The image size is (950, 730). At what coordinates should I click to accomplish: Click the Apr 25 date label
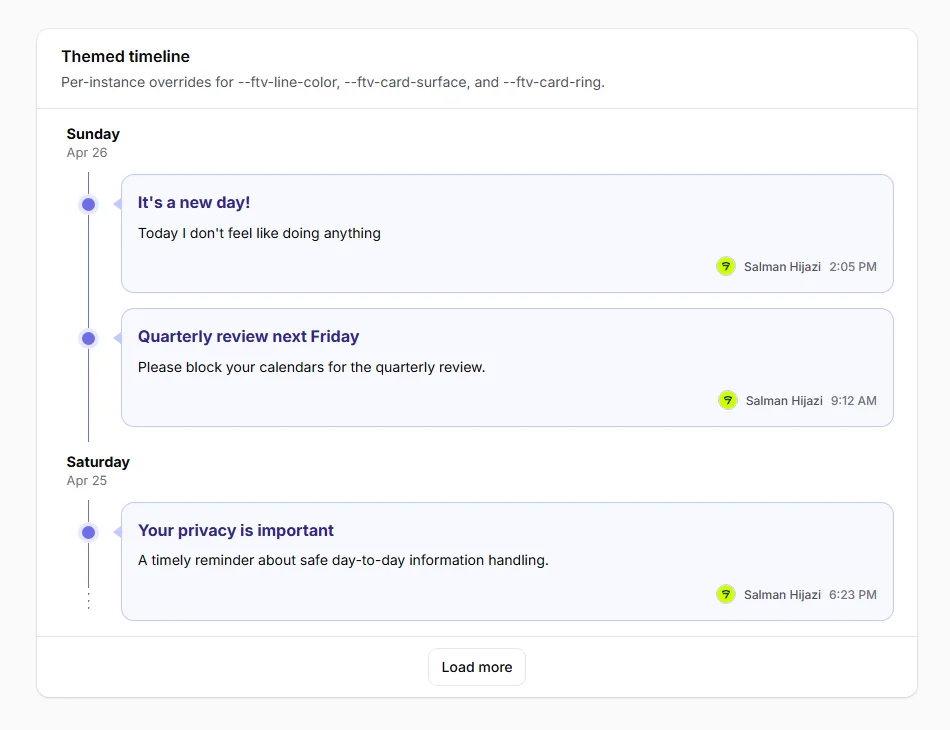[87, 480]
